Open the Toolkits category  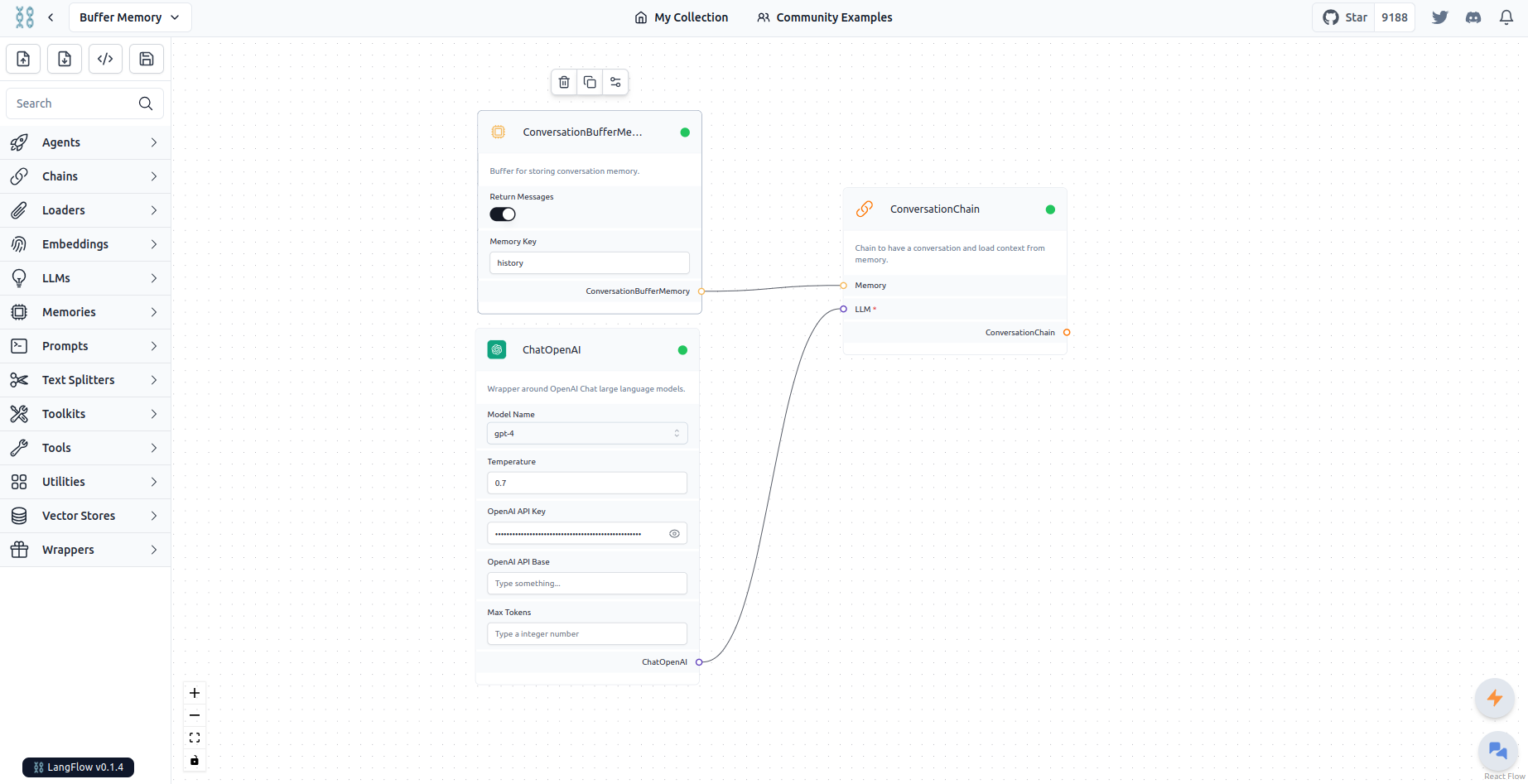pos(85,414)
